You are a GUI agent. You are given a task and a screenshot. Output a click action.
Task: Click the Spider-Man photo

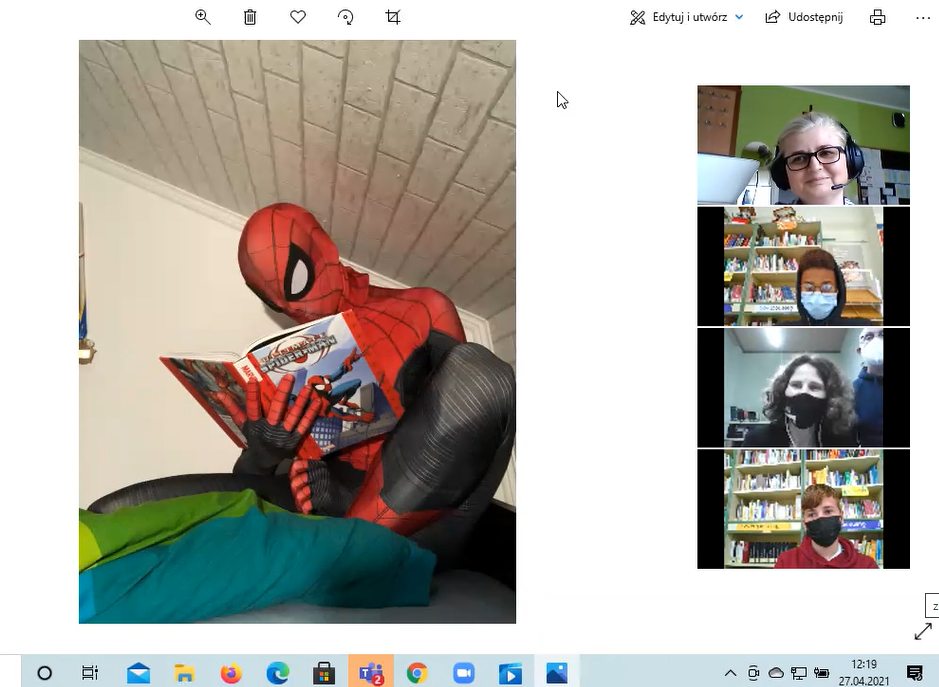click(297, 331)
